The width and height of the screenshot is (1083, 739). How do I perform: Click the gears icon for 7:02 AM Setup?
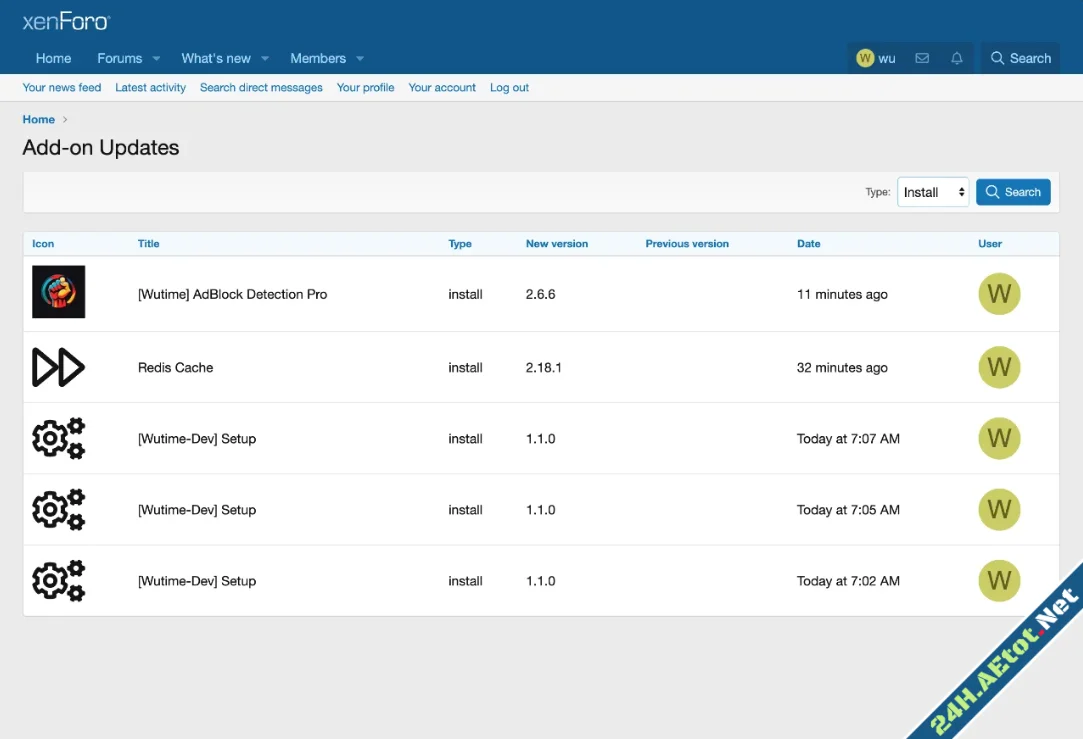[58, 580]
